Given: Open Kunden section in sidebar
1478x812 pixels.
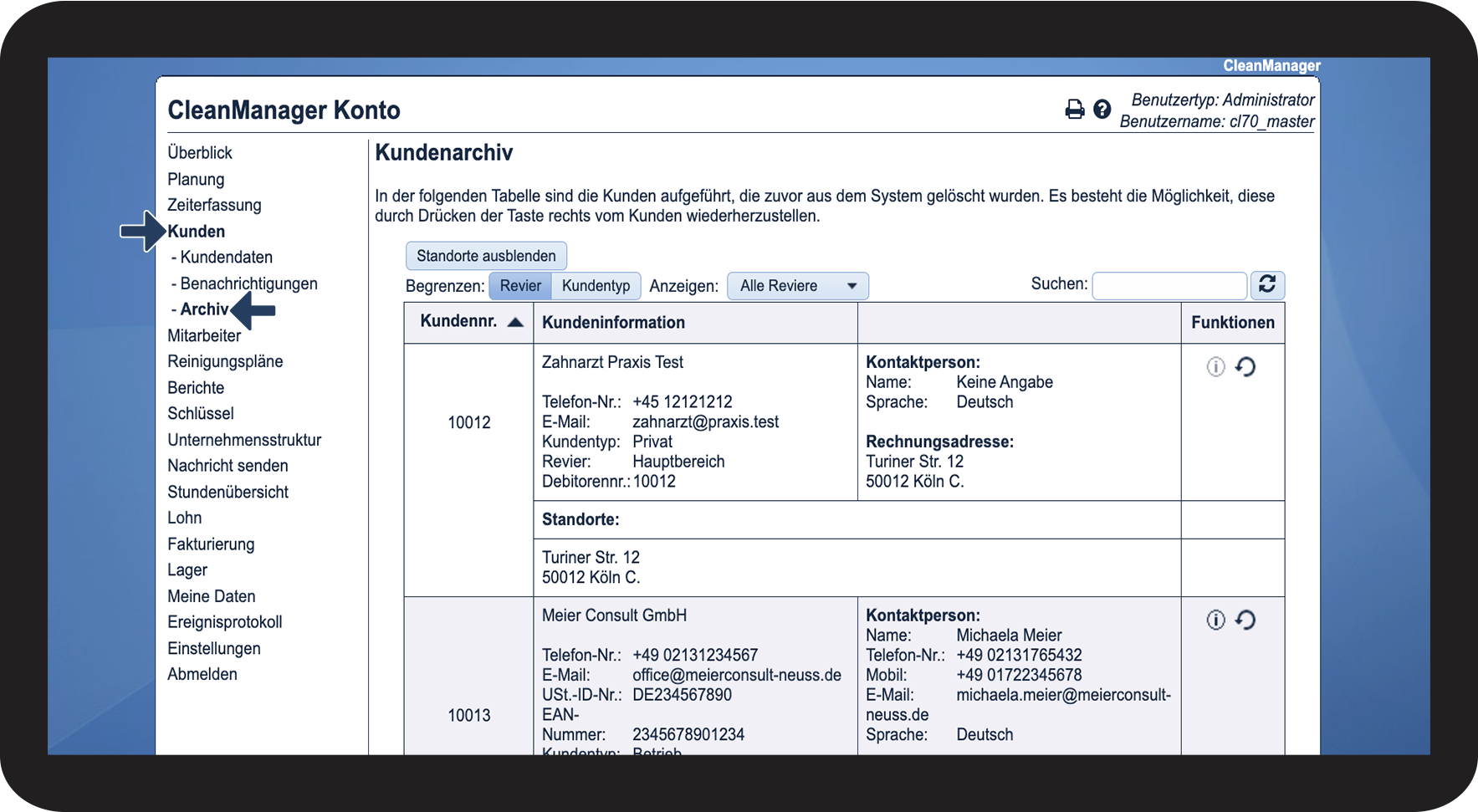Looking at the screenshot, I should pos(196,232).
